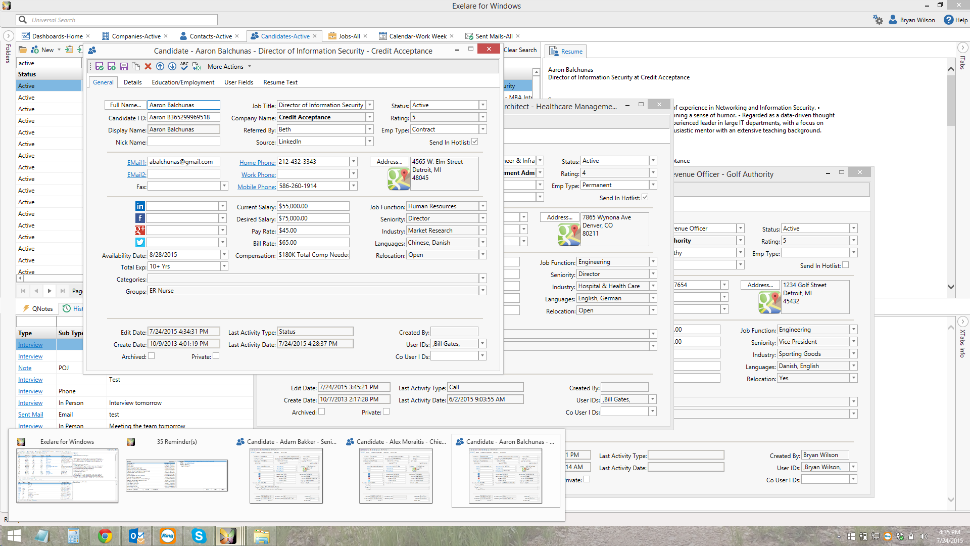Click the Twitter icon in candidate form

click(x=140, y=242)
